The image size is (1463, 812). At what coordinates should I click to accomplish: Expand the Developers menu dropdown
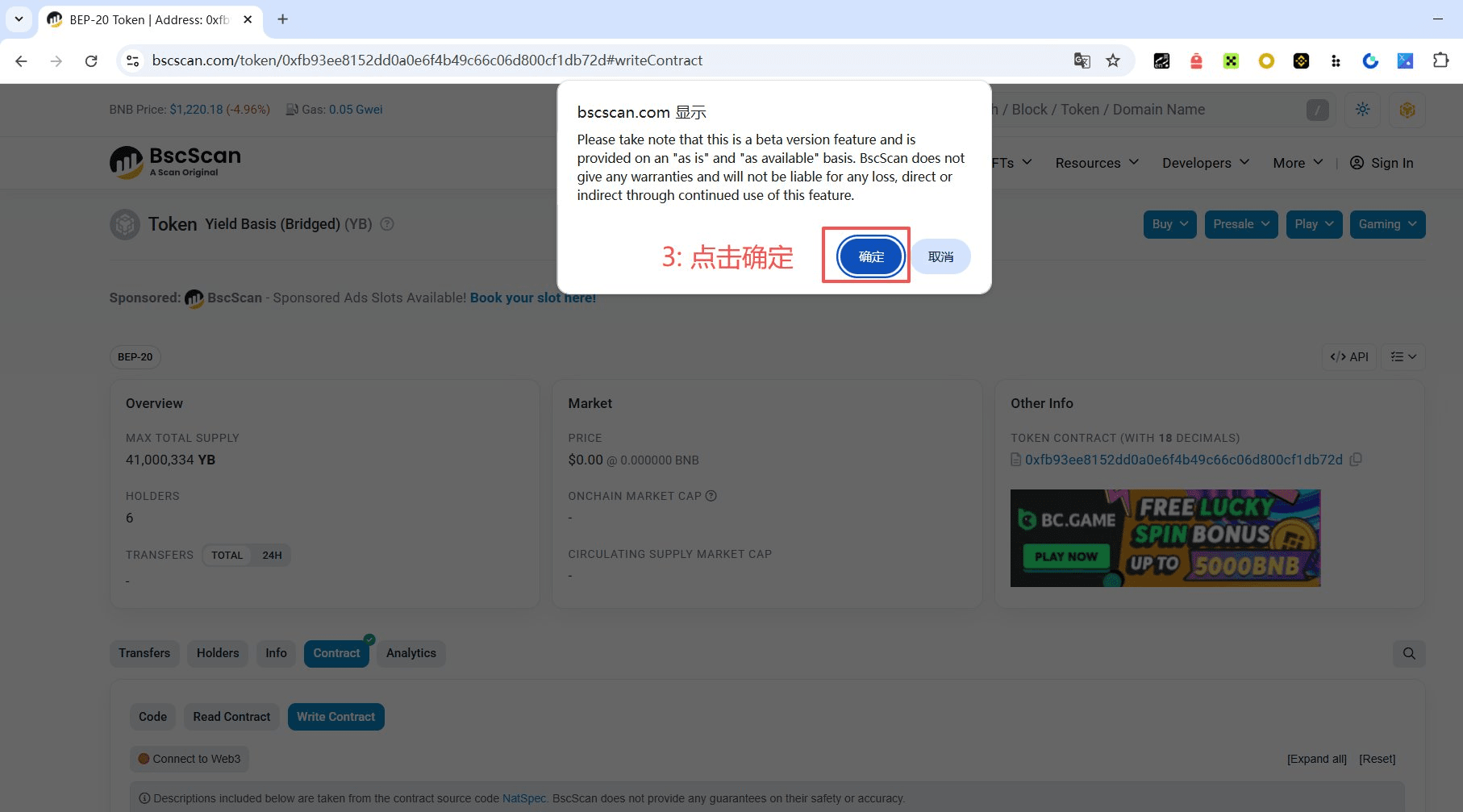coord(1205,163)
